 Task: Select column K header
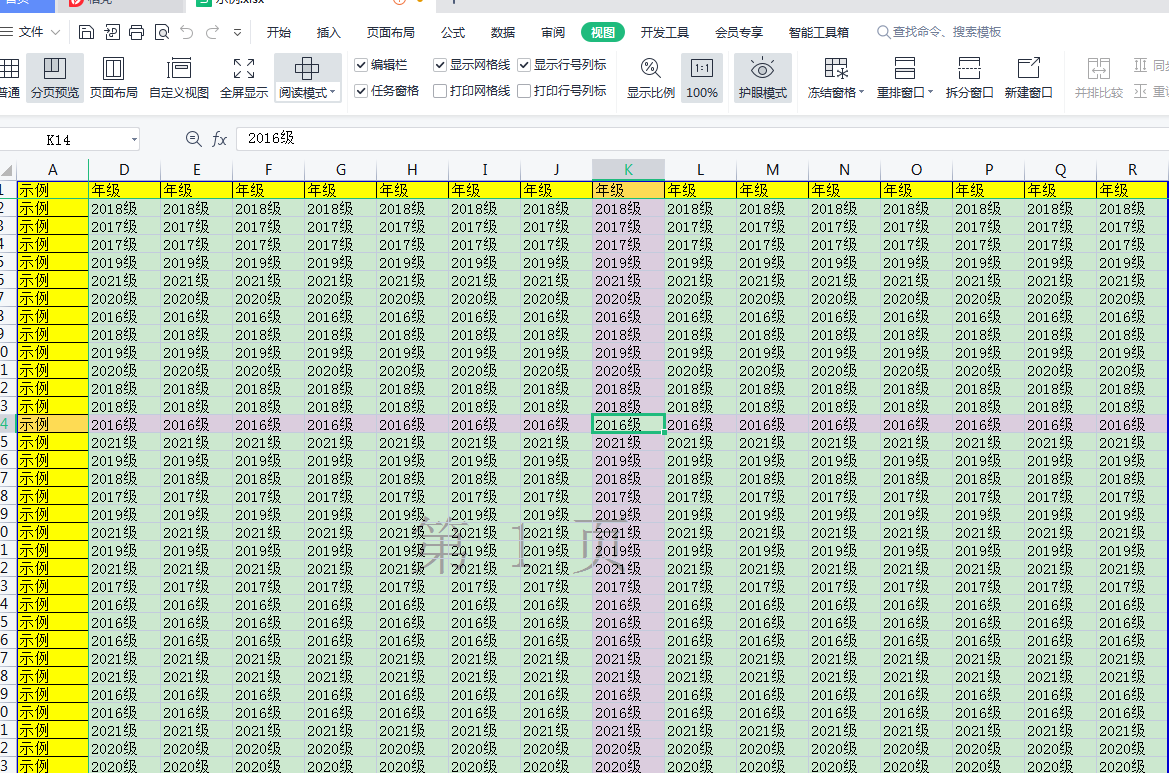click(628, 170)
